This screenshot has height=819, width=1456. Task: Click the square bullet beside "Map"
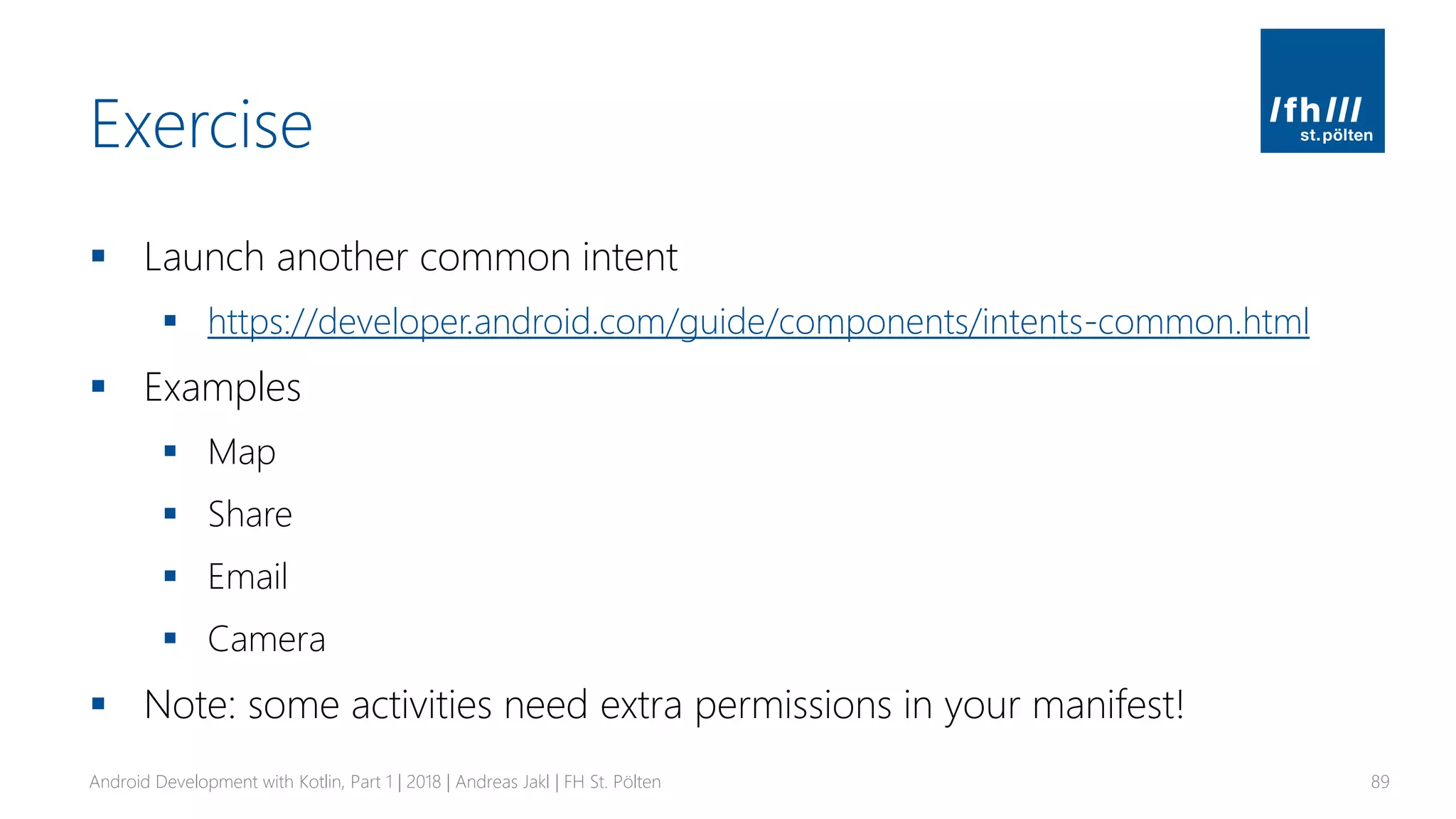170,451
